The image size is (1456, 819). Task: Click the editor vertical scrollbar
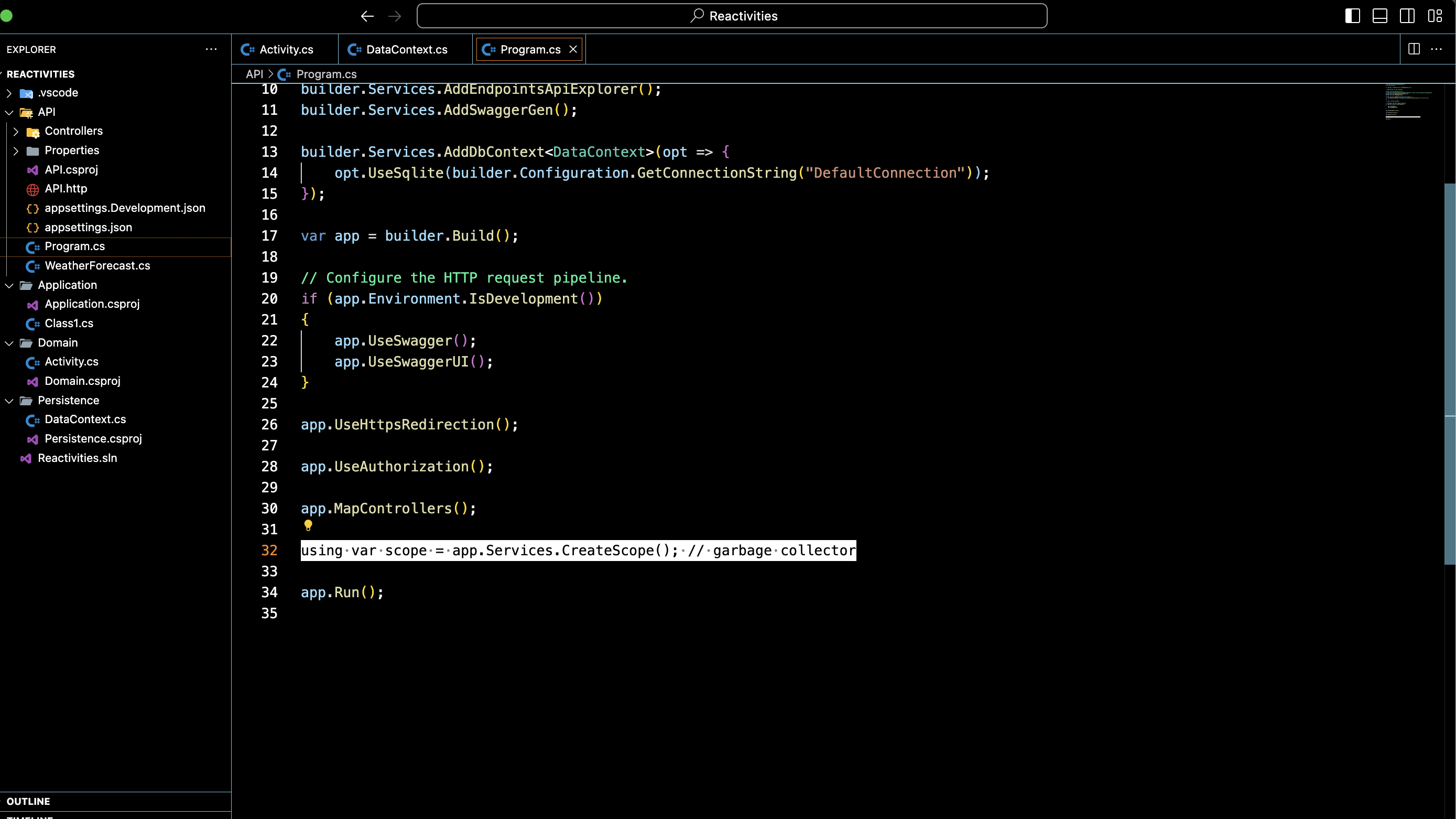coord(1449,373)
